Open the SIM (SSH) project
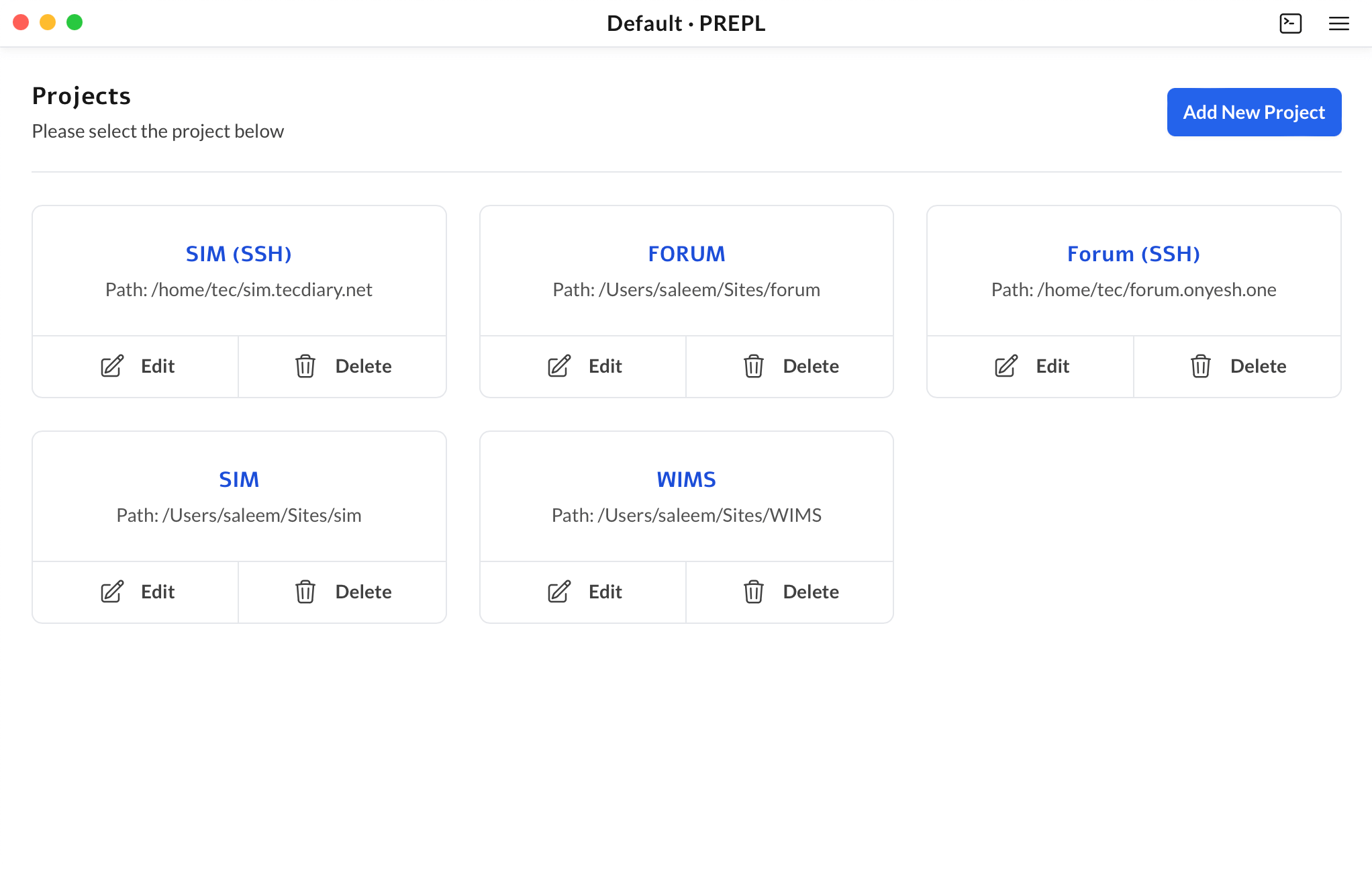 238,254
